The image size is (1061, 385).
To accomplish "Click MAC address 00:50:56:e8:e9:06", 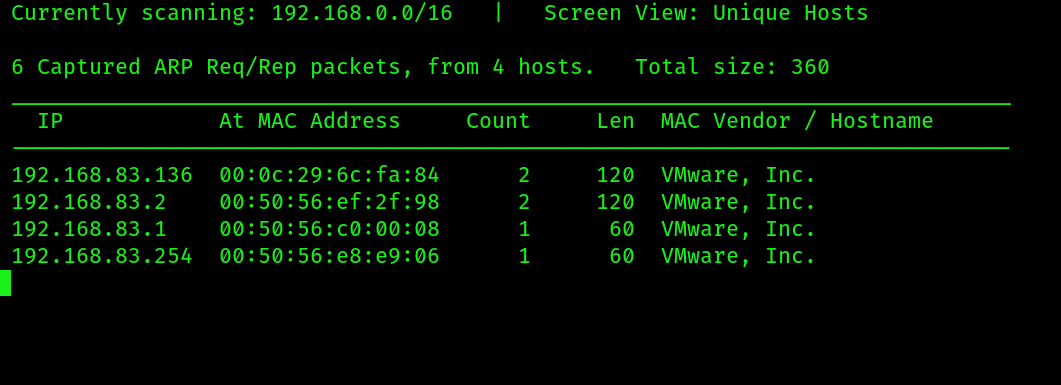I will pyautogui.click(x=330, y=256).
